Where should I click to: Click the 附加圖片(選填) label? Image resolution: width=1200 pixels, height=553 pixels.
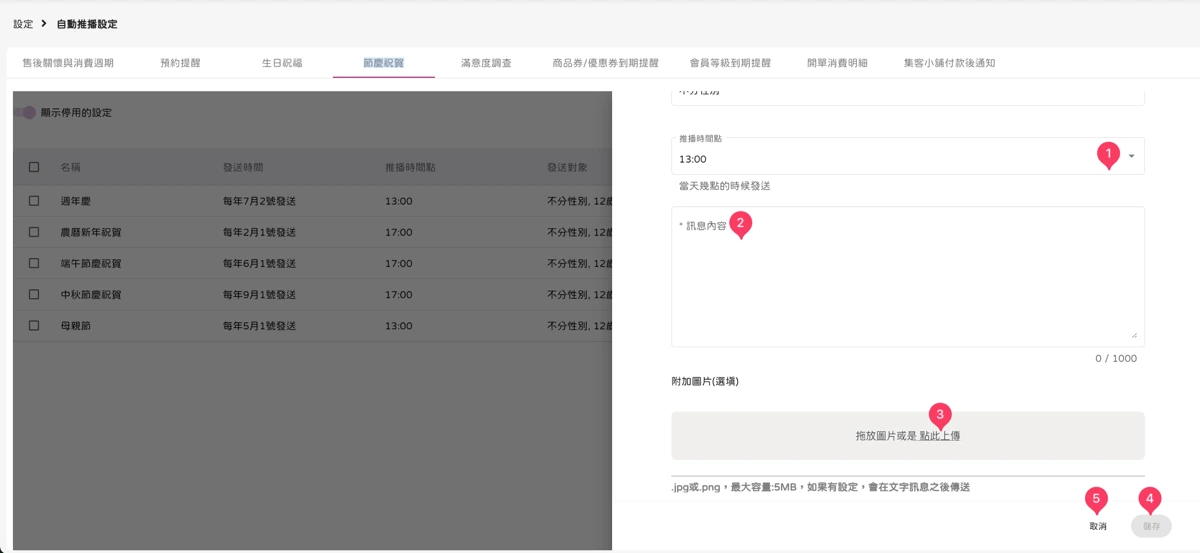tap(705, 382)
